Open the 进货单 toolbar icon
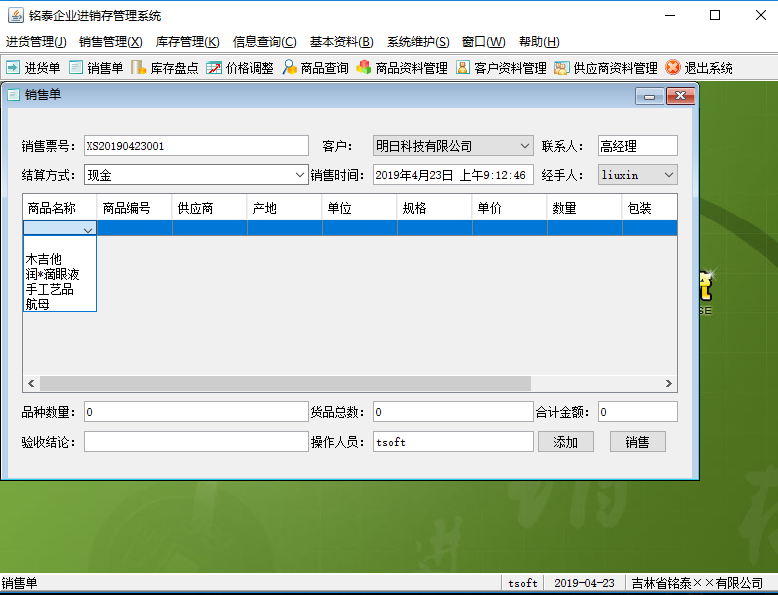This screenshot has height=595, width=778. coord(13,67)
